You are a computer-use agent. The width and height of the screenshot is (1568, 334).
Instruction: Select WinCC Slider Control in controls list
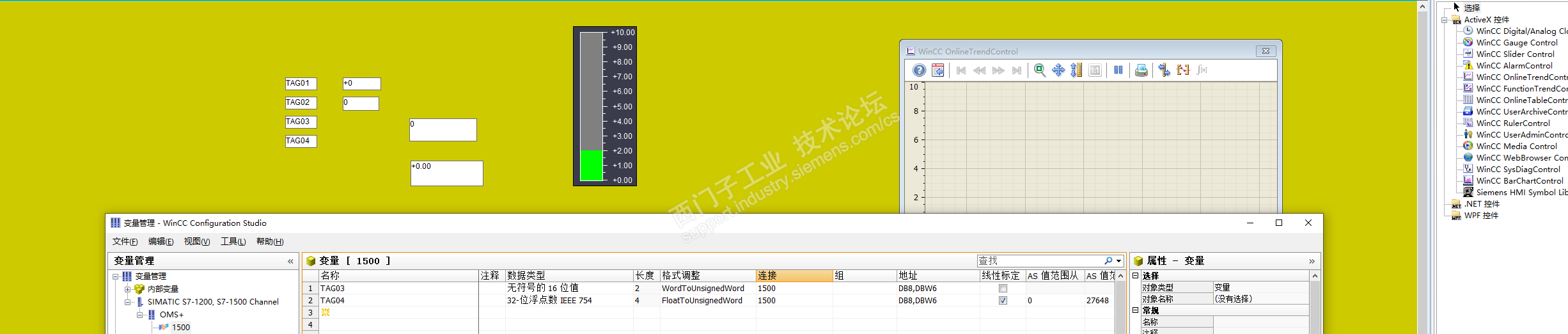tap(1516, 54)
